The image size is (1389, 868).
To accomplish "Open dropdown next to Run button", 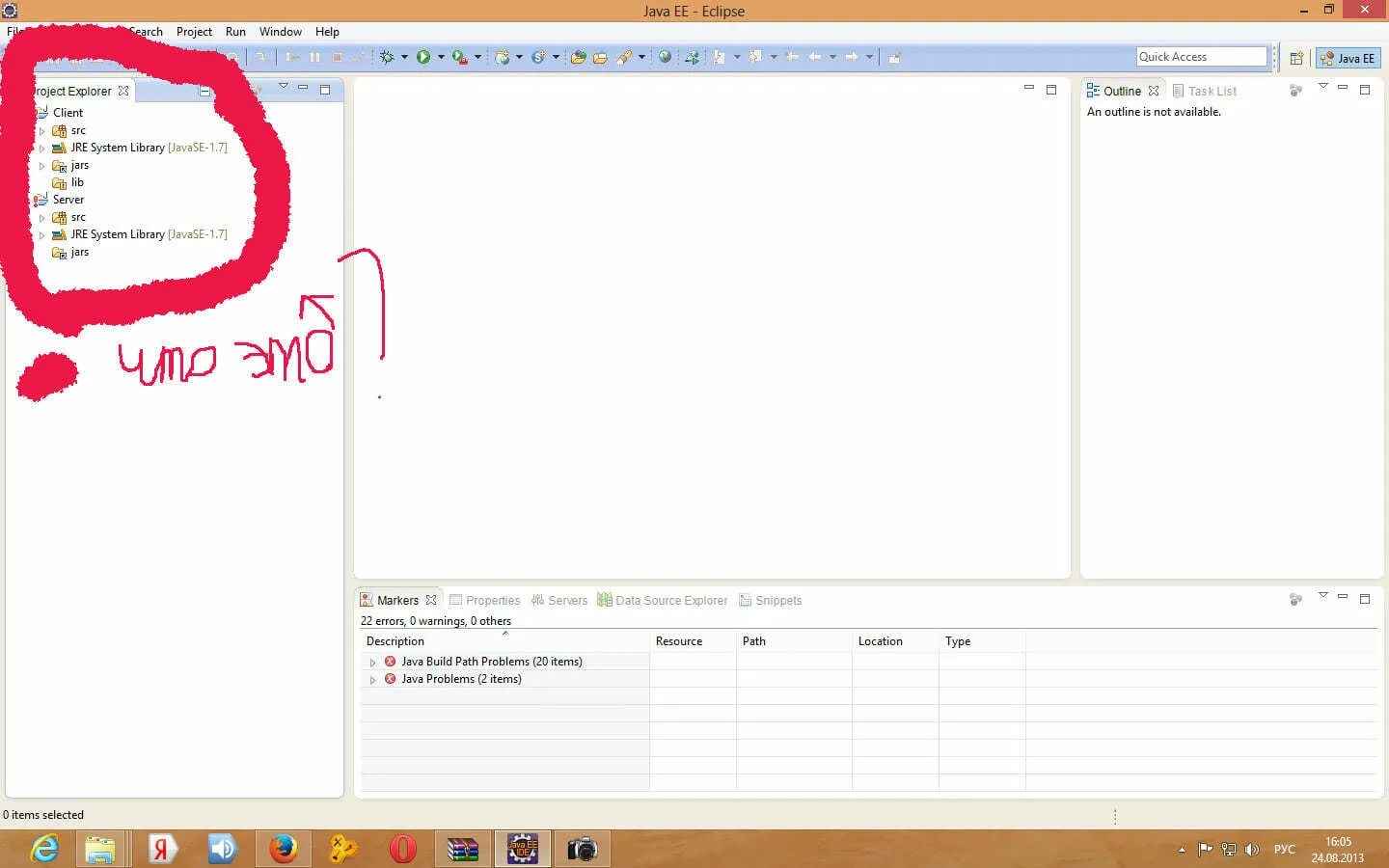I will 441,57.
